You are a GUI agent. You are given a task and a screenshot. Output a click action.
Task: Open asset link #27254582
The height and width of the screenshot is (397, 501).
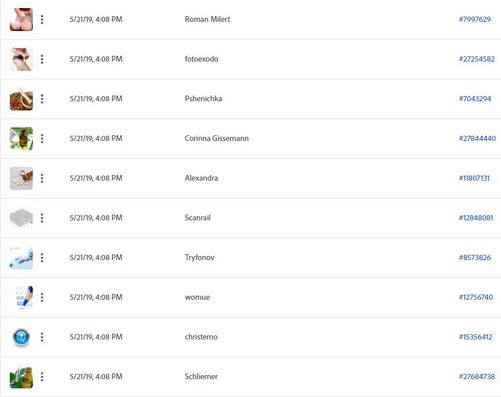(477, 59)
